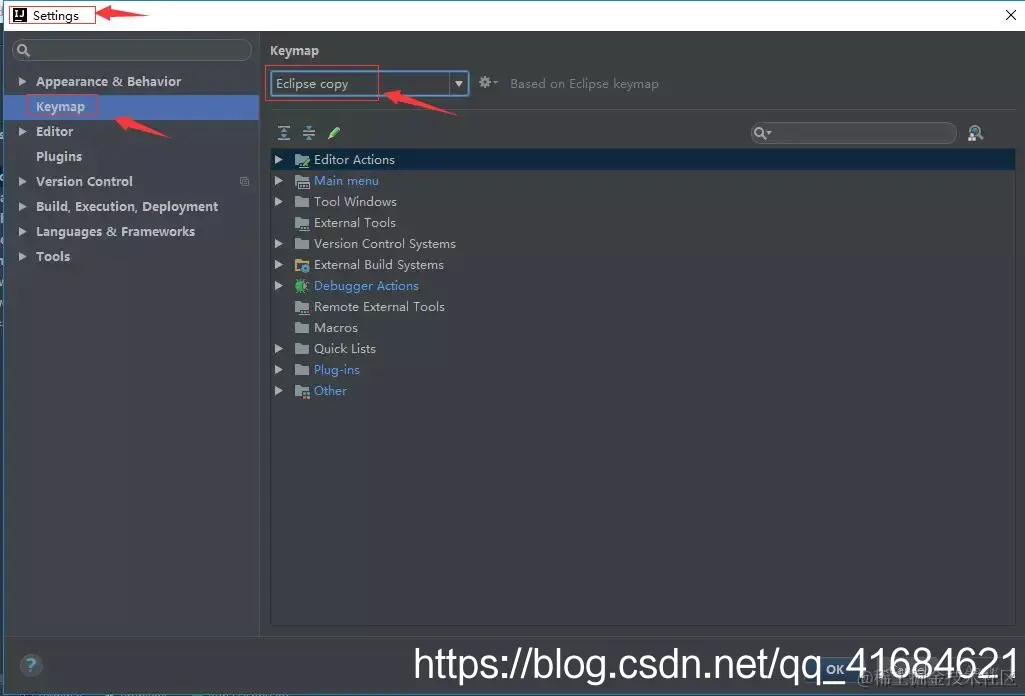Click the External Build Systems folder icon
This screenshot has height=696, width=1025.
pos(302,265)
